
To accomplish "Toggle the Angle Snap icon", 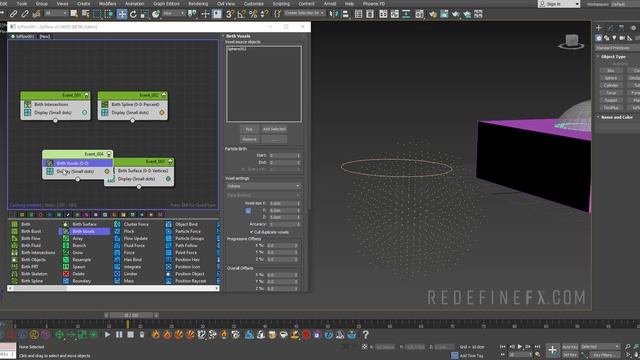I will click(241, 14).
